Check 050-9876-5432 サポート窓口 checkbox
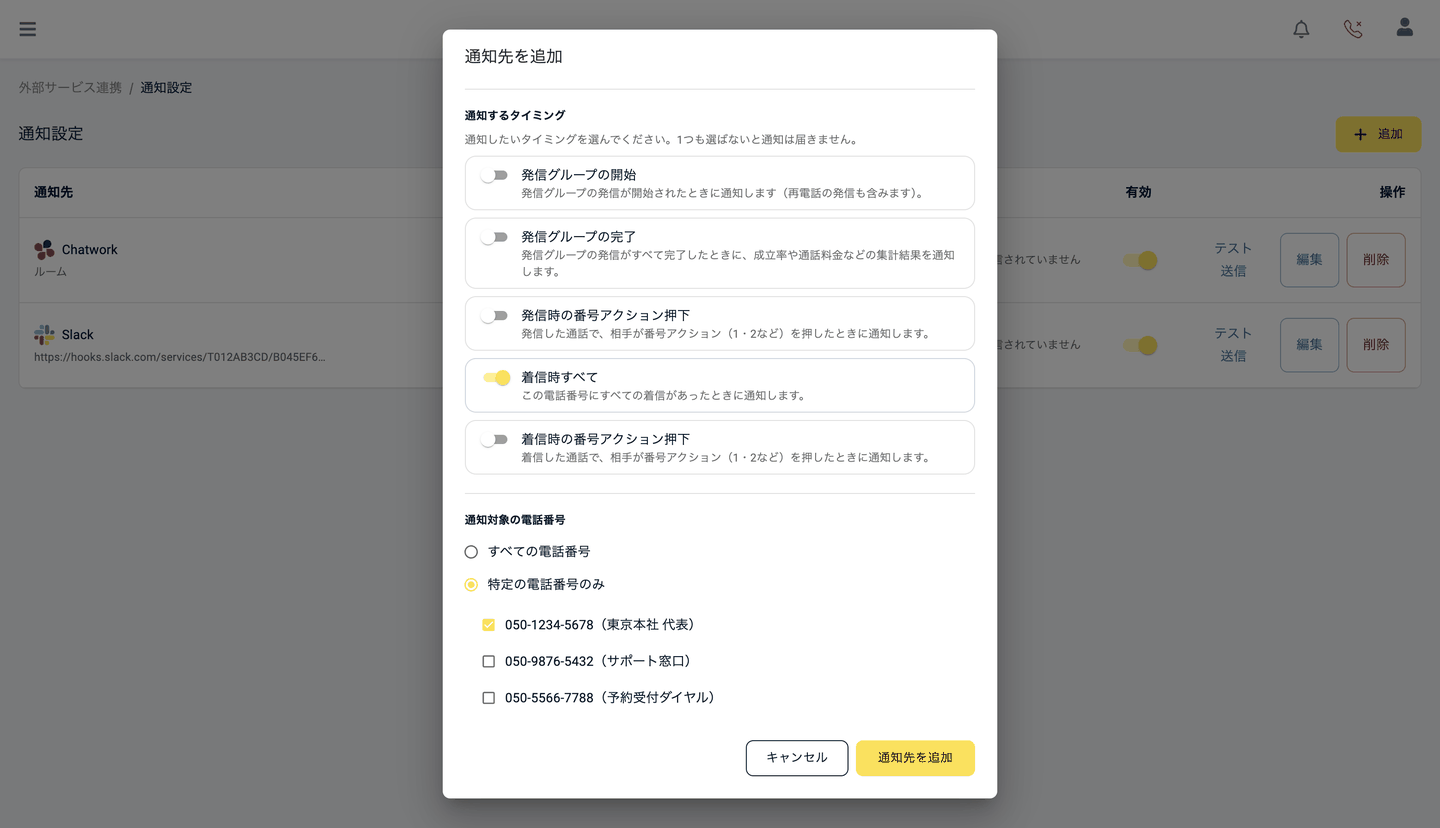1440x828 pixels. pos(488,661)
